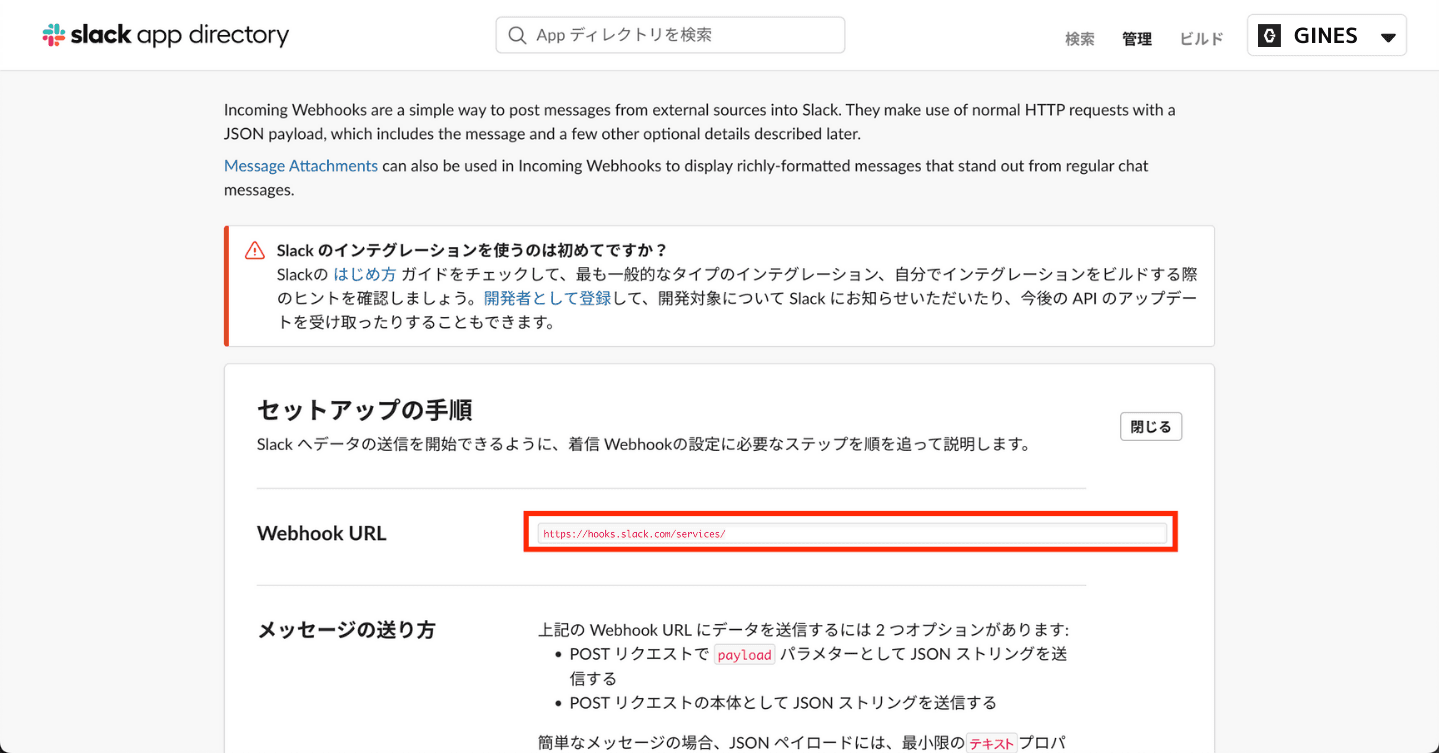
Task: Follow the 開発者として登録 link
Action: click(533, 298)
